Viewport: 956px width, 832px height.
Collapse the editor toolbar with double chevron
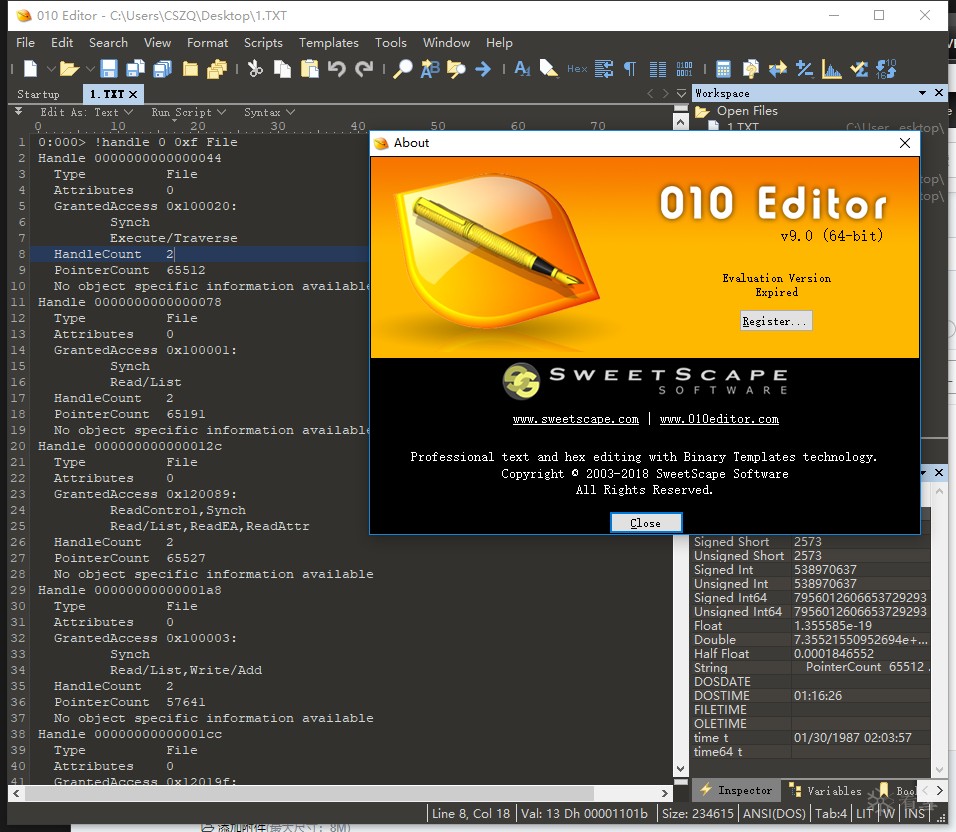click(18, 111)
